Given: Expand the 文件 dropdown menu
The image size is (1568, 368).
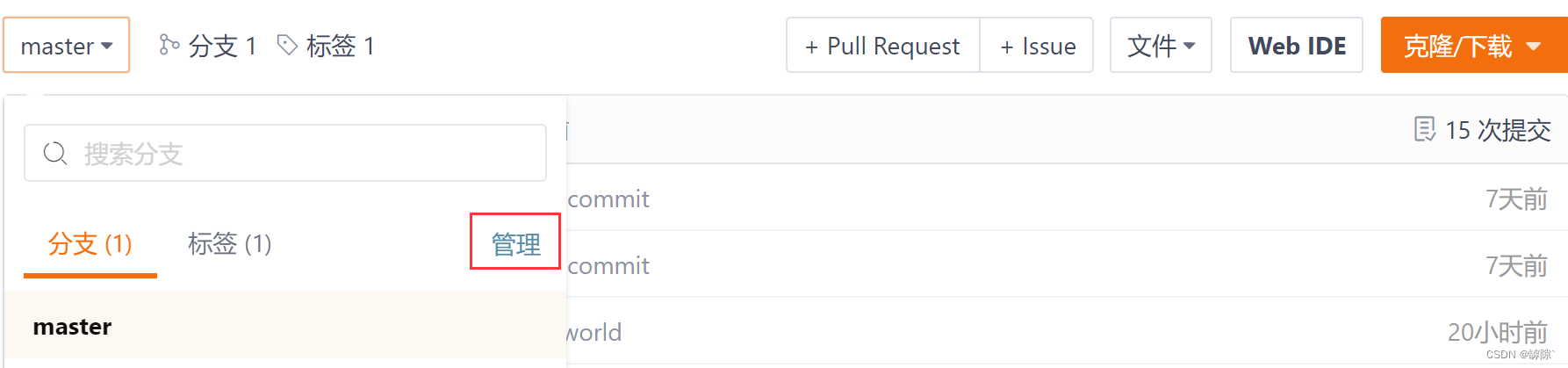Looking at the screenshot, I should [1161, 46].
